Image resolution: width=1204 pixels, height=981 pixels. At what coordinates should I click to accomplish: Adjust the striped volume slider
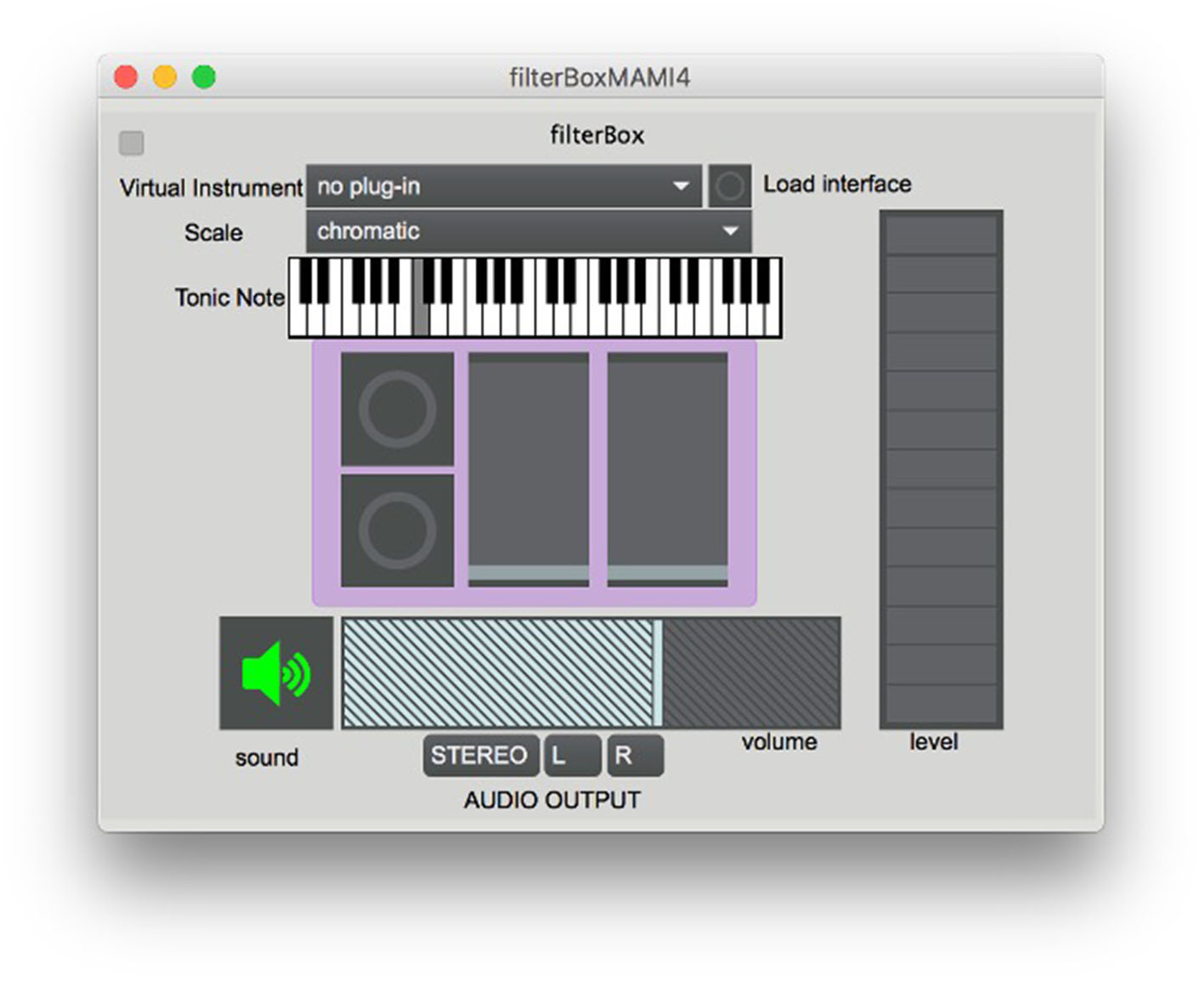point(591,672)
